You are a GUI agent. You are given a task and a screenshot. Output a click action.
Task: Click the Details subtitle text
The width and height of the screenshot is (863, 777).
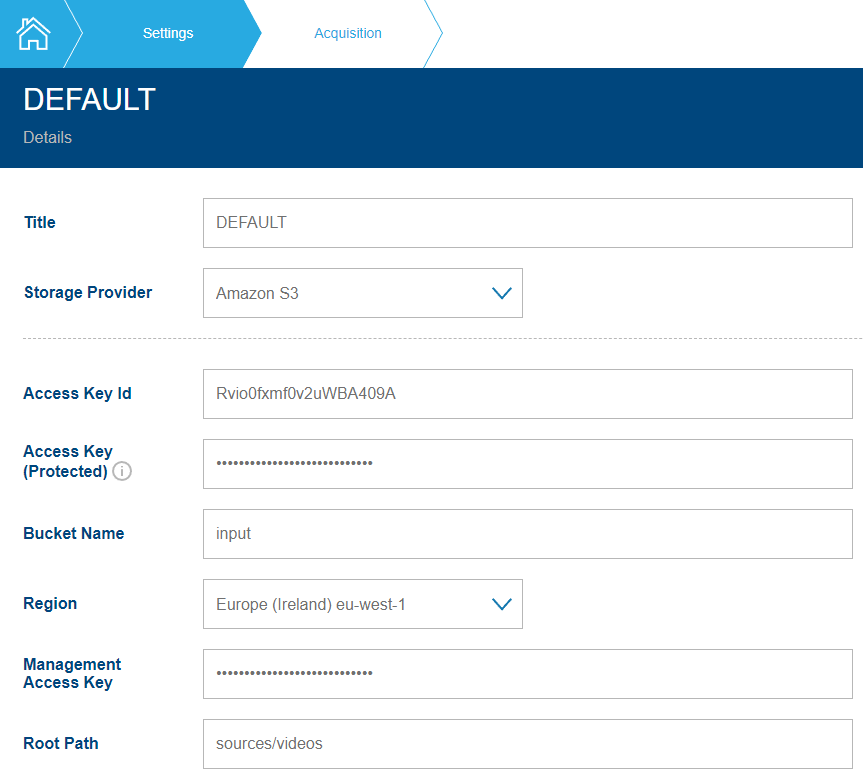tap(47, 137)
